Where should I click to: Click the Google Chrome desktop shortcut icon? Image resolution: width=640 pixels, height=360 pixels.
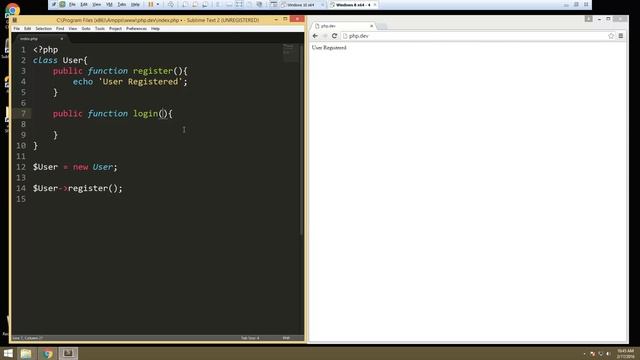pos(13,11)
